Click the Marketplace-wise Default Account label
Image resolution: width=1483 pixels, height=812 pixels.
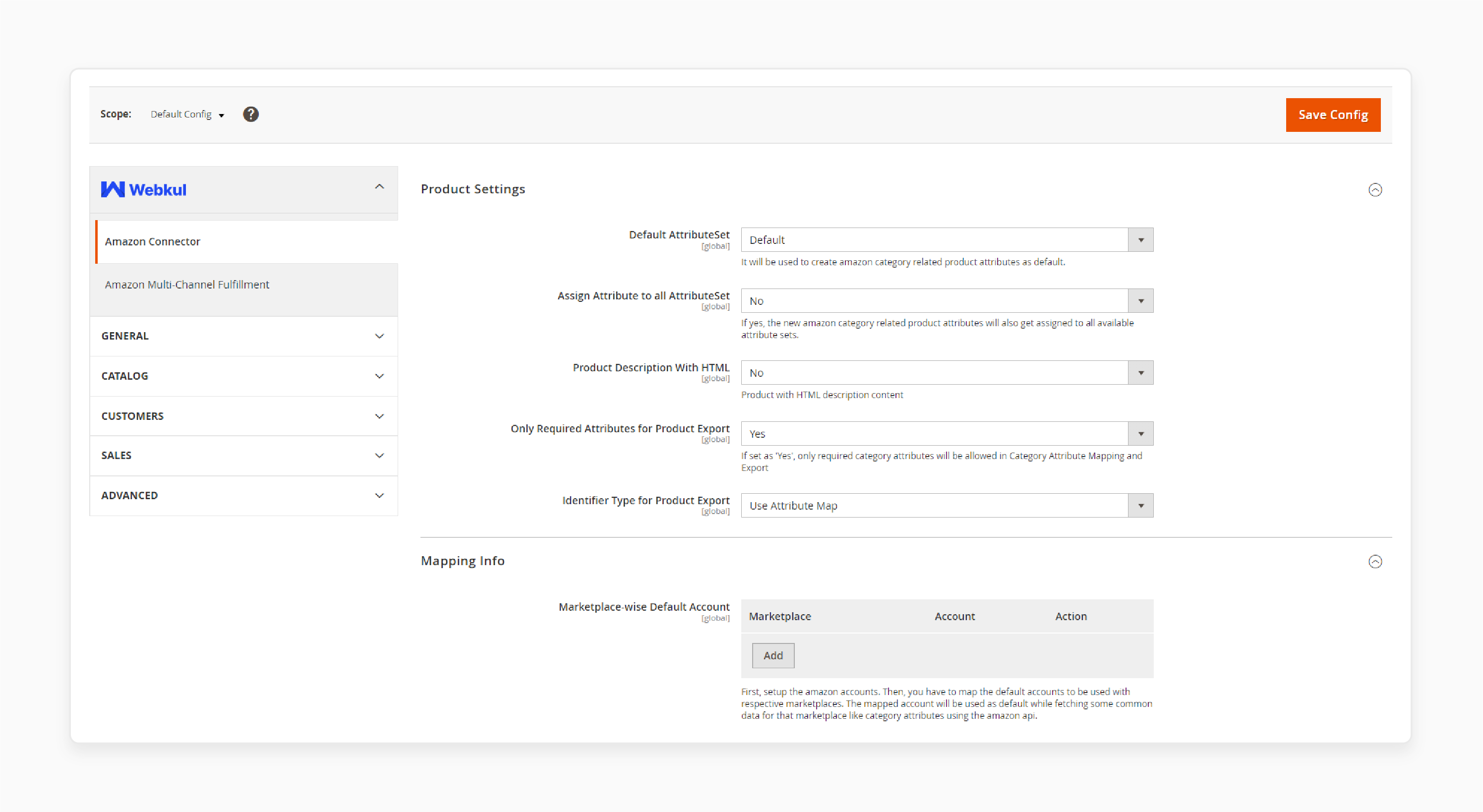pyautogui.click(x=644, y=607)
